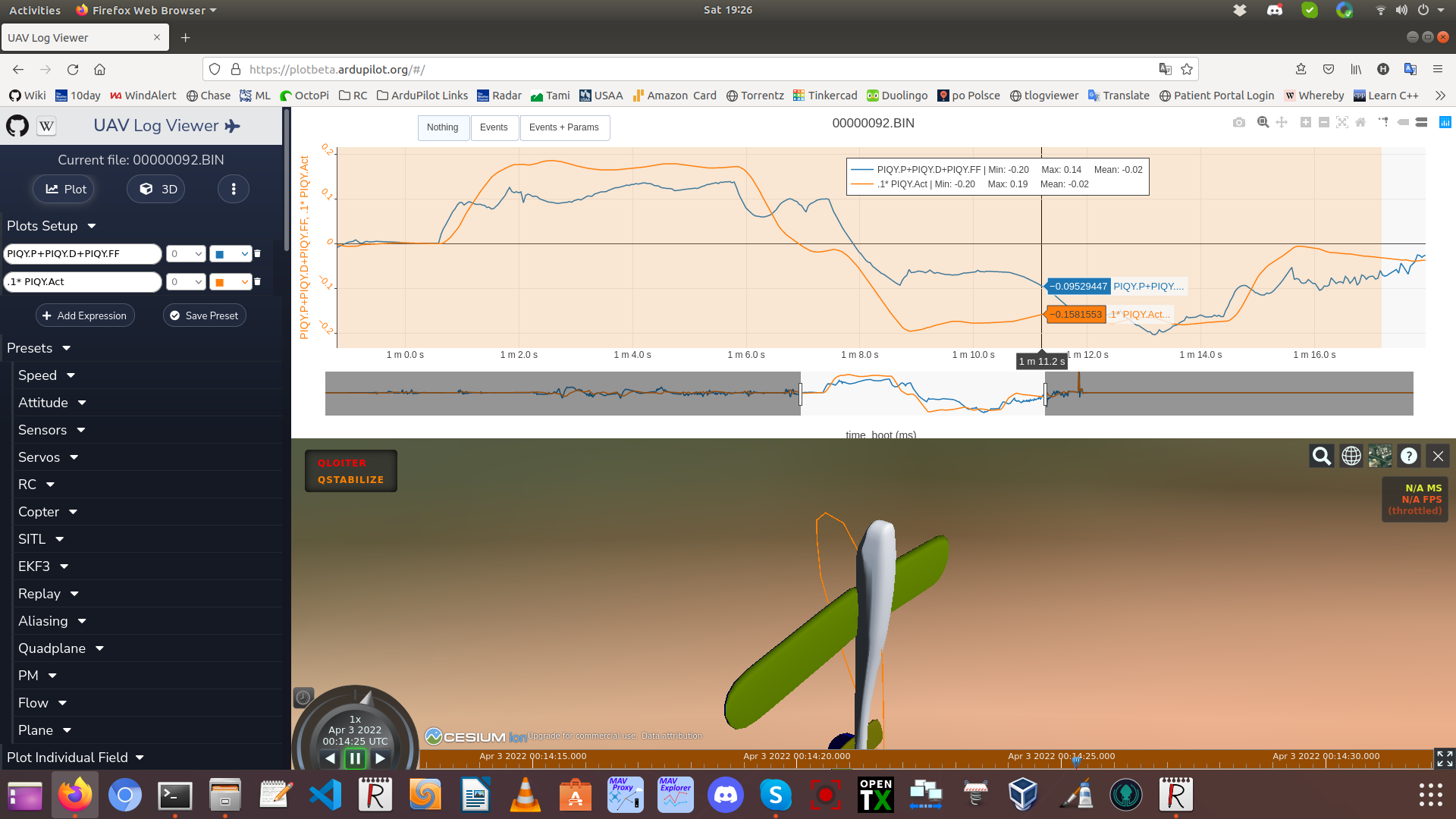Download plot as PNG camera icon
The width and height of the screenshot is (1456, 819).
coord(1238,122)
